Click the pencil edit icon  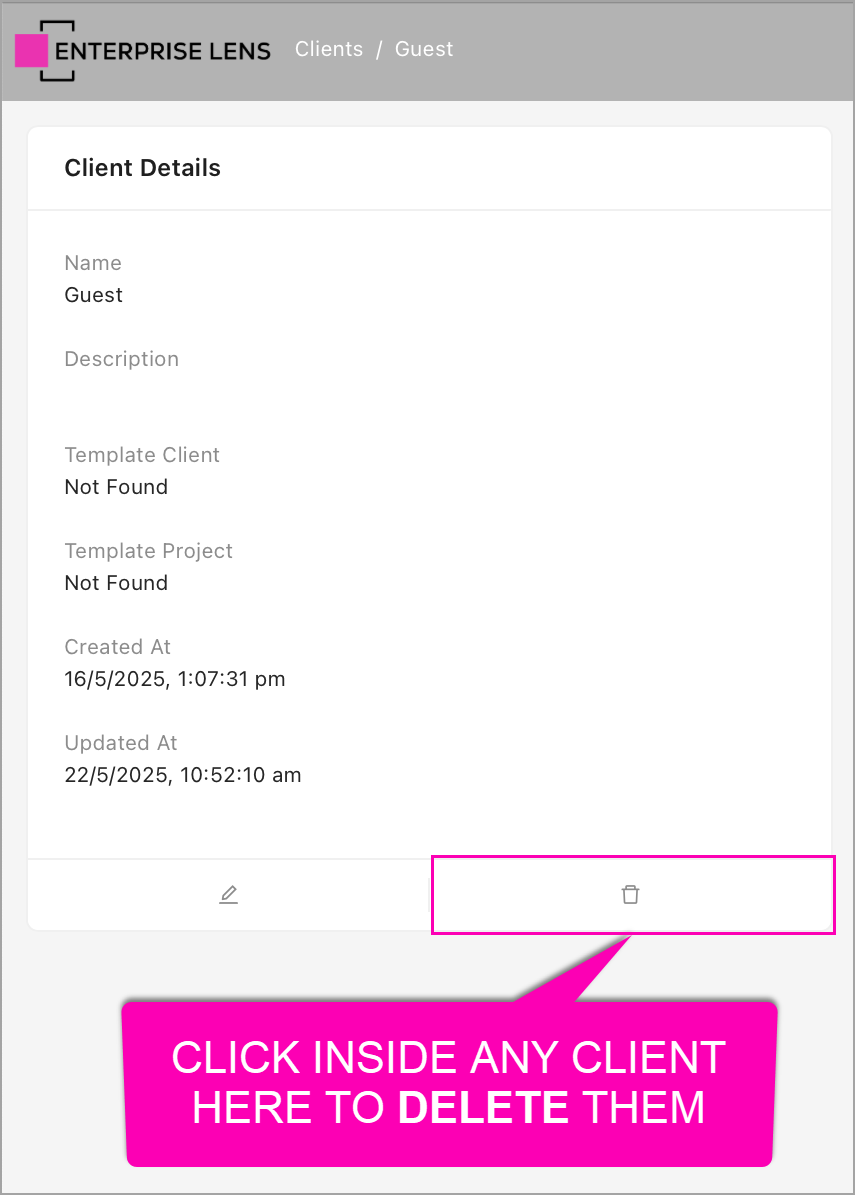[x=229, y=895]
